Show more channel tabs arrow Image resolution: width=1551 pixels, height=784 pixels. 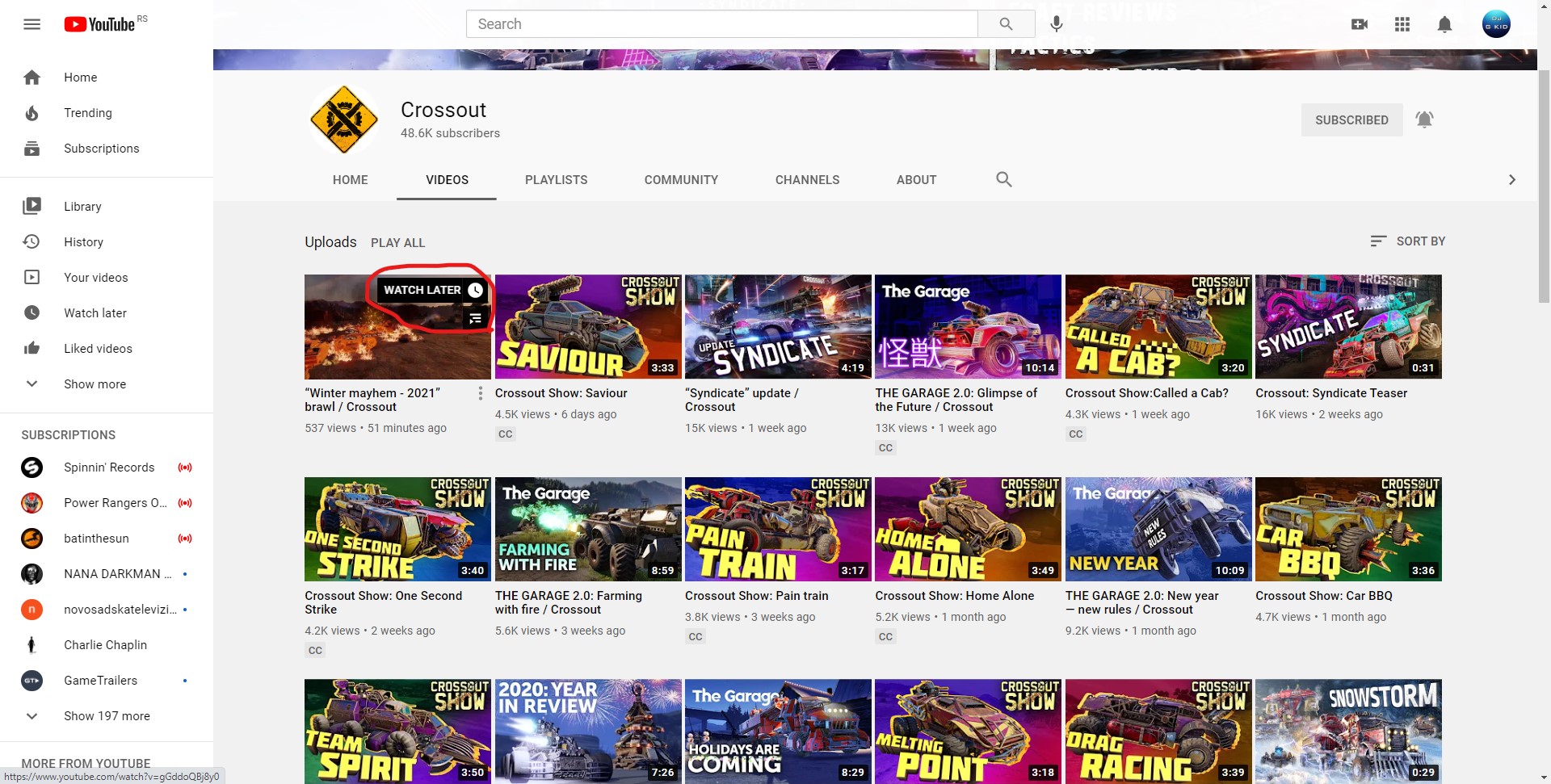pyautogui.click(x=1512, y=180)
